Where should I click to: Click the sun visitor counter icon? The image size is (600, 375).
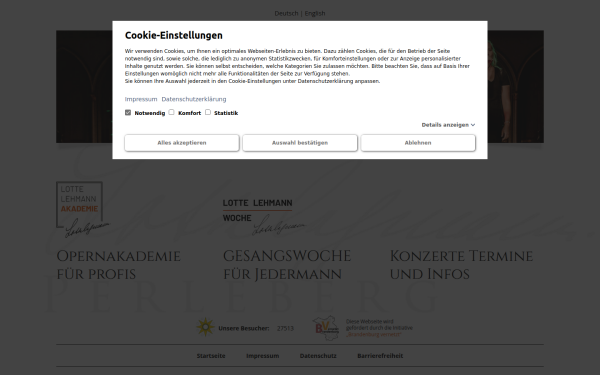[x=205, y=328]
